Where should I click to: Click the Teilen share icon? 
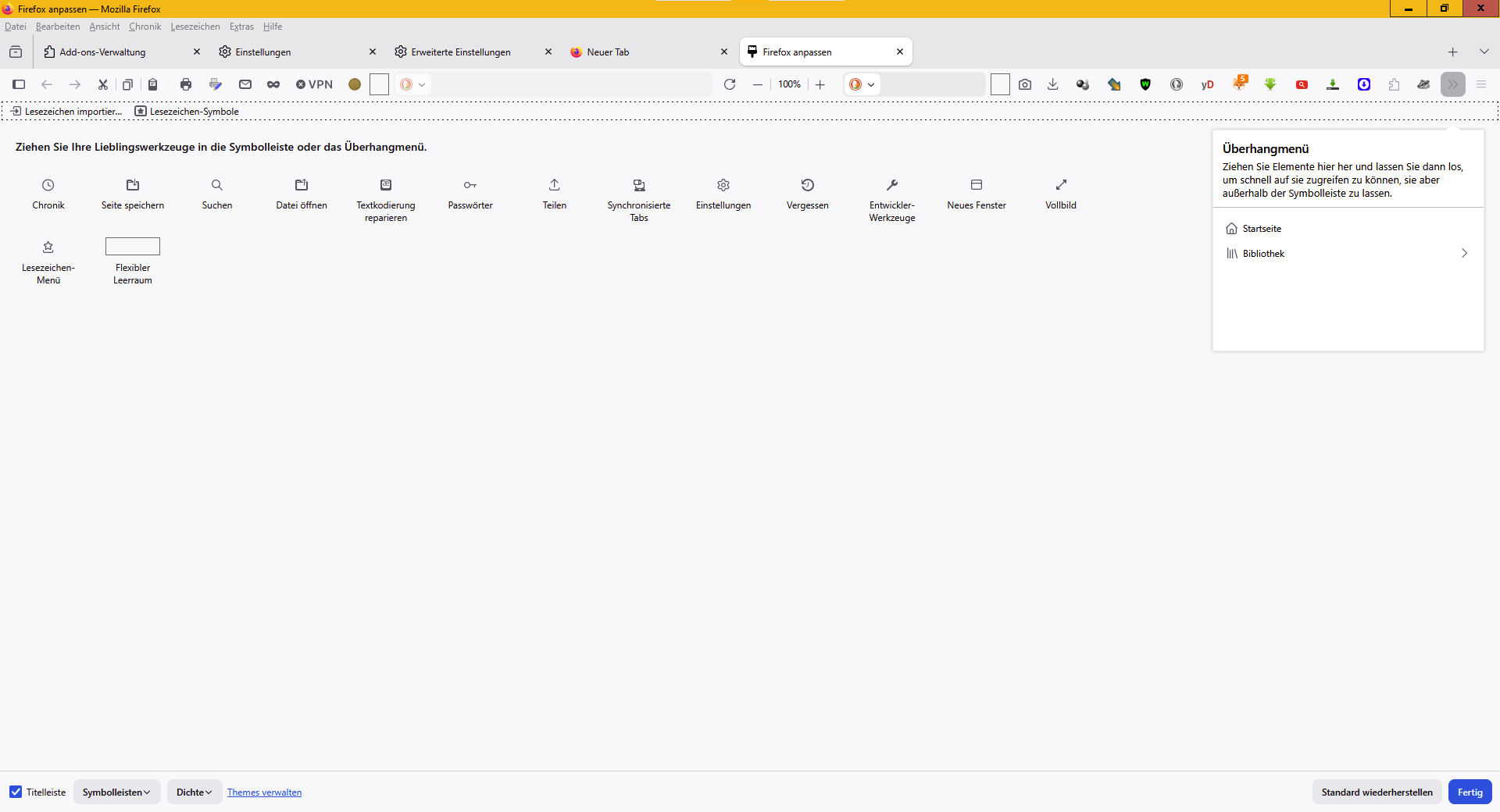(x=555, y=185)
